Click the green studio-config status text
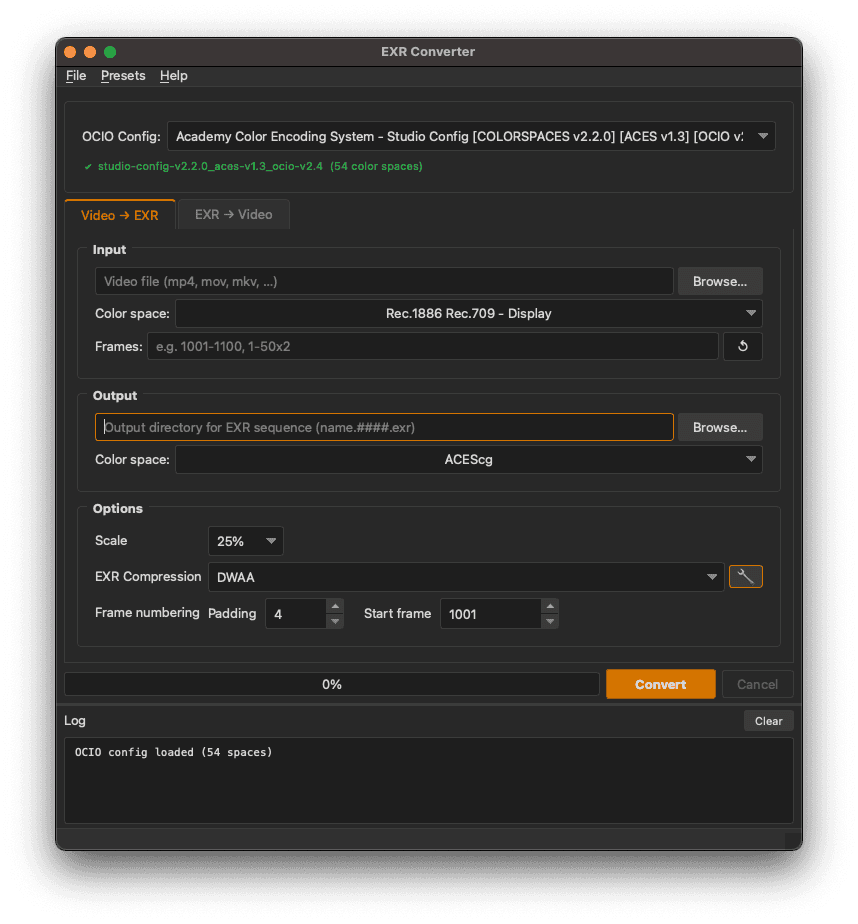This screenshot has height=924, width=858. (260, 166)
